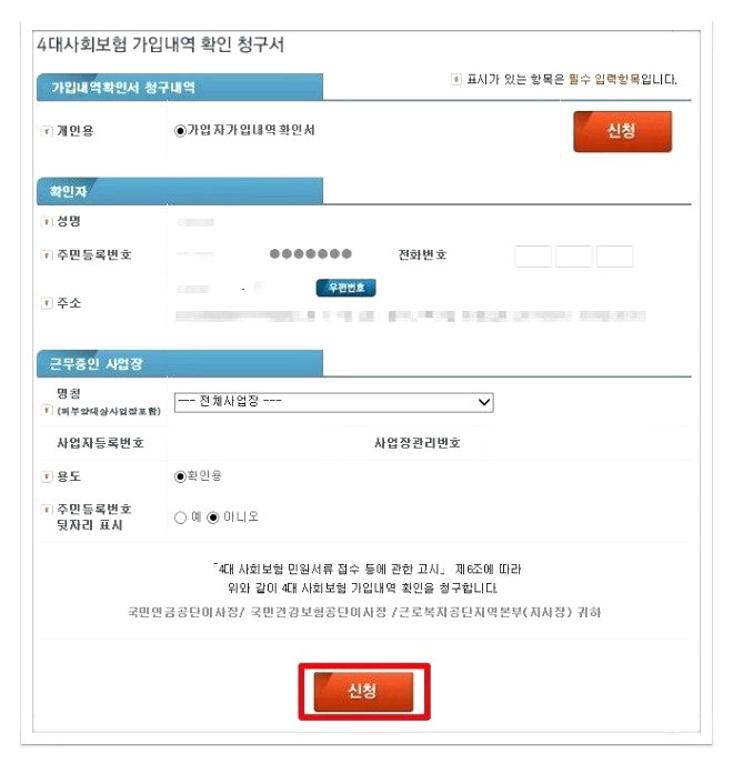Open the 전체사업장 dropdown list
The width and height of the screenshot is (733, 764).
pos(333,402)
